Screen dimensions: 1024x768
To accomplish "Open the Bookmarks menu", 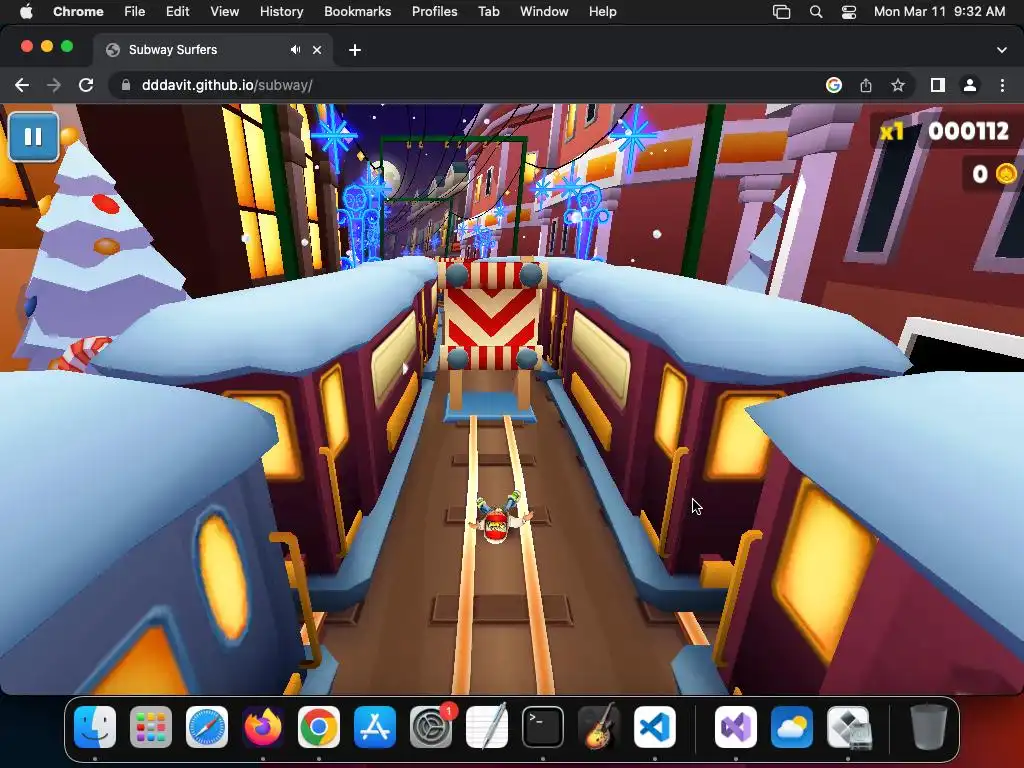I will point(357,11).
